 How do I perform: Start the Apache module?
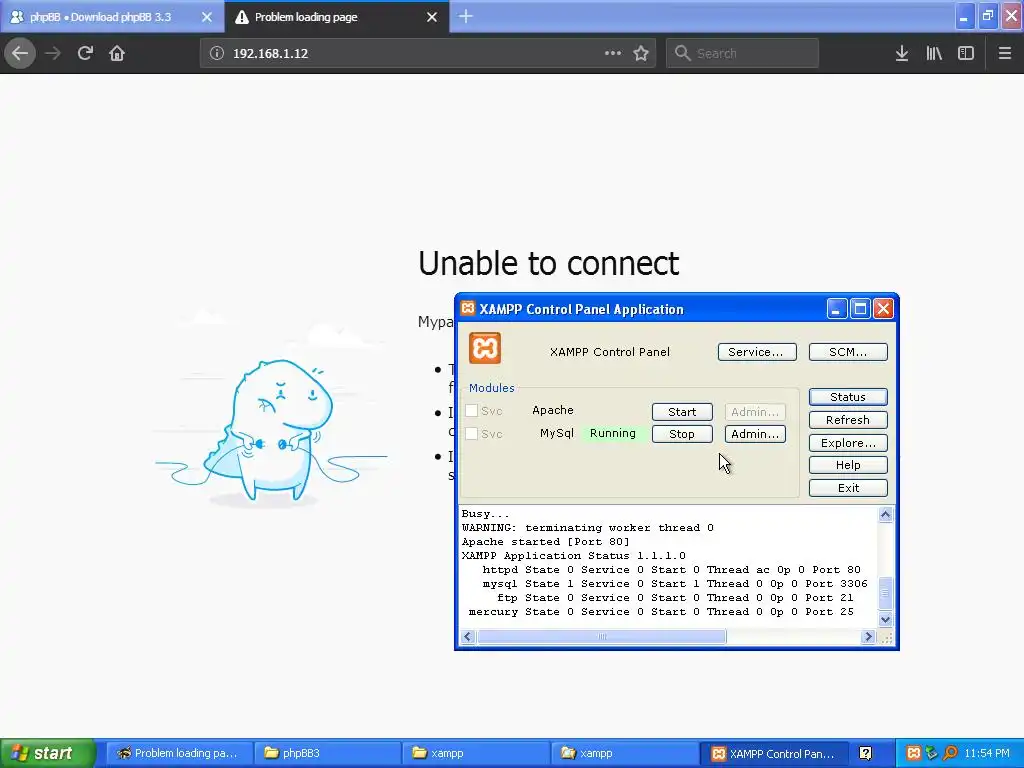point(682,412)
